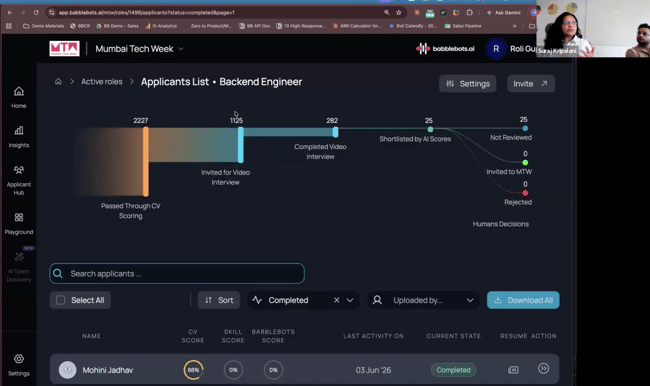Click the Mohini Jadhav name

[x=108, y=370]
